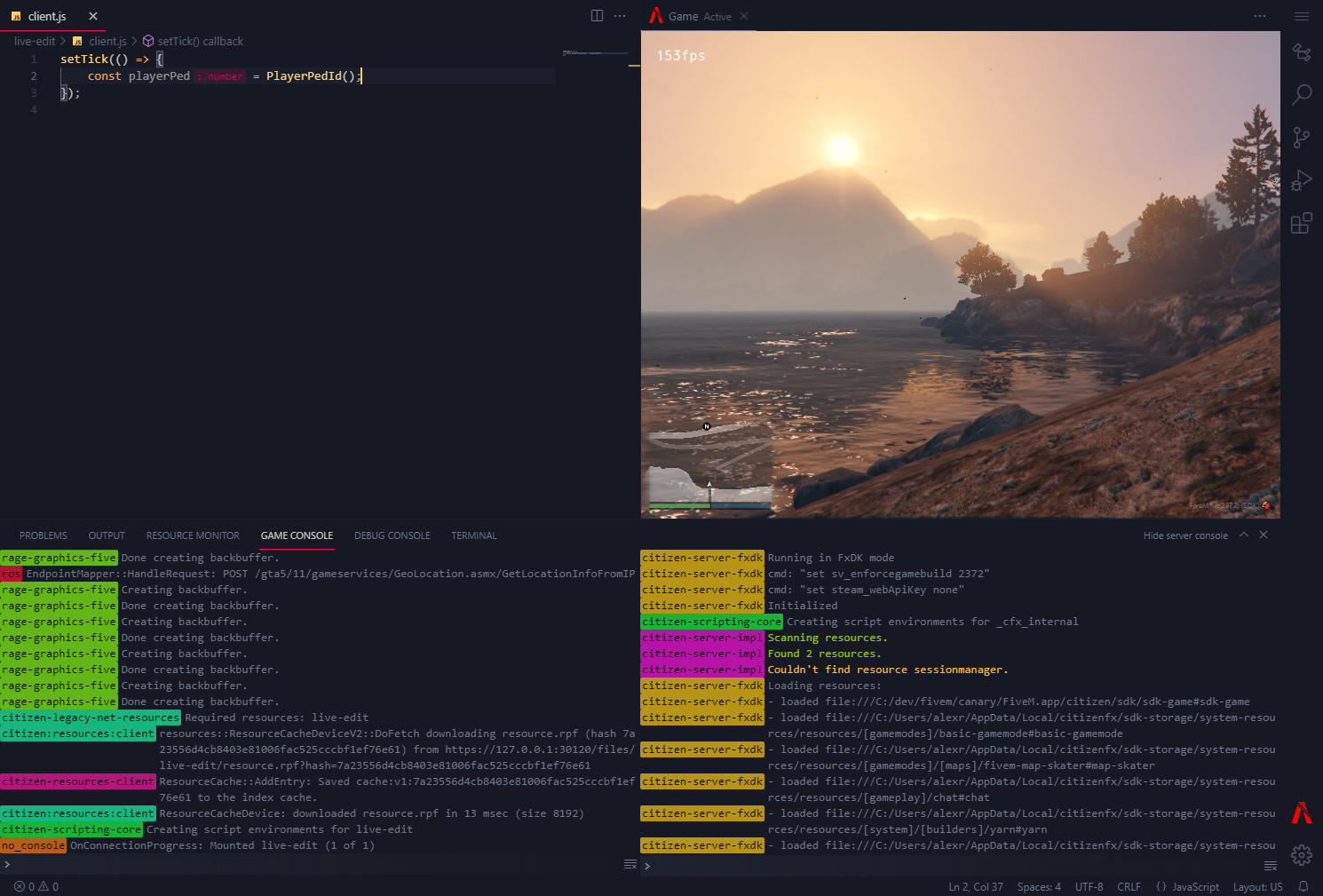This screenshot has width=1323, height=896.
Task: Collapse the panel with the chevron arrow
Action: click(x=1243, y=535)
